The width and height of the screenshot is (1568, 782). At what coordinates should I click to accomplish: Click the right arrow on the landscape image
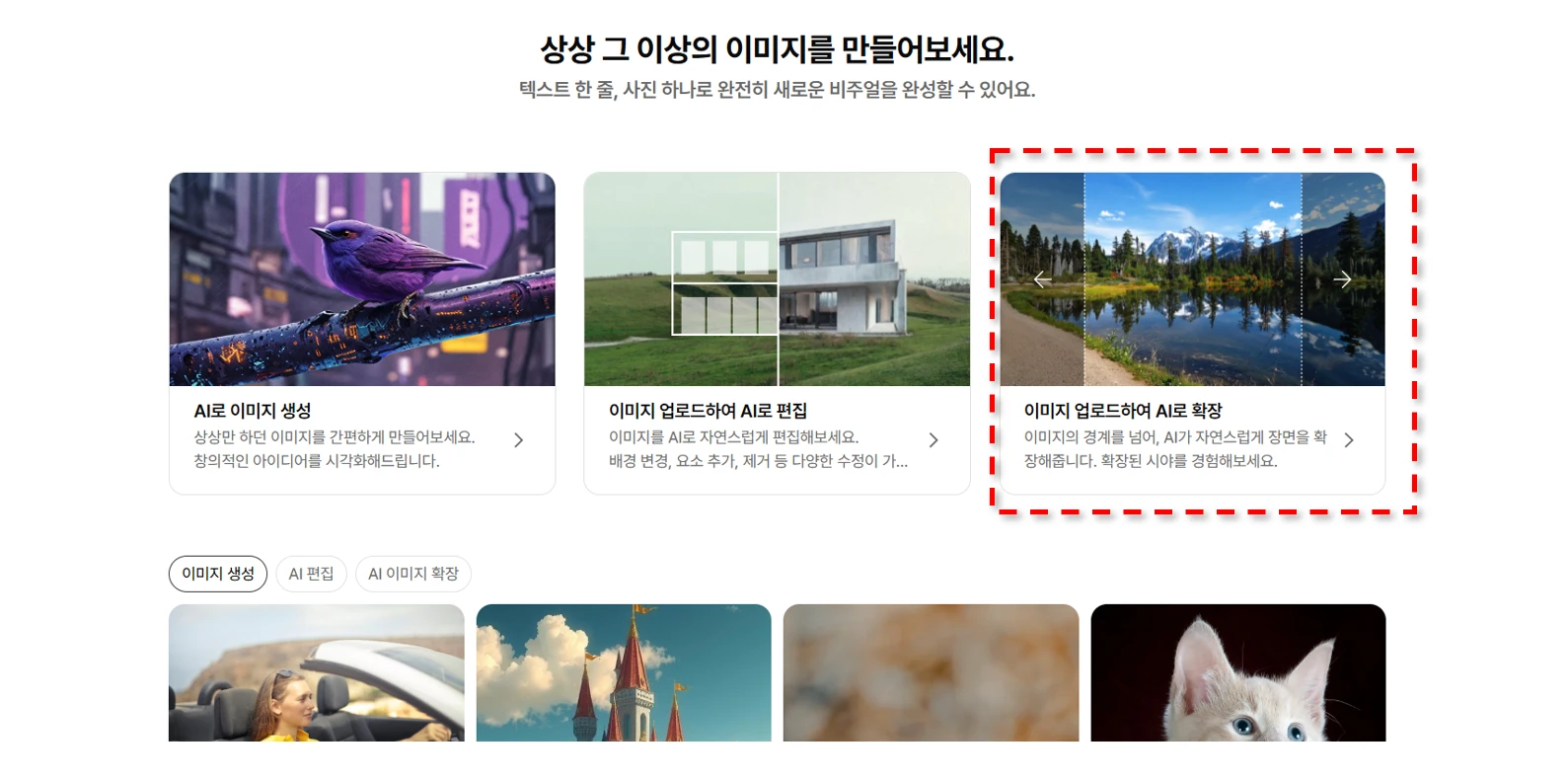click(1342, 280)
